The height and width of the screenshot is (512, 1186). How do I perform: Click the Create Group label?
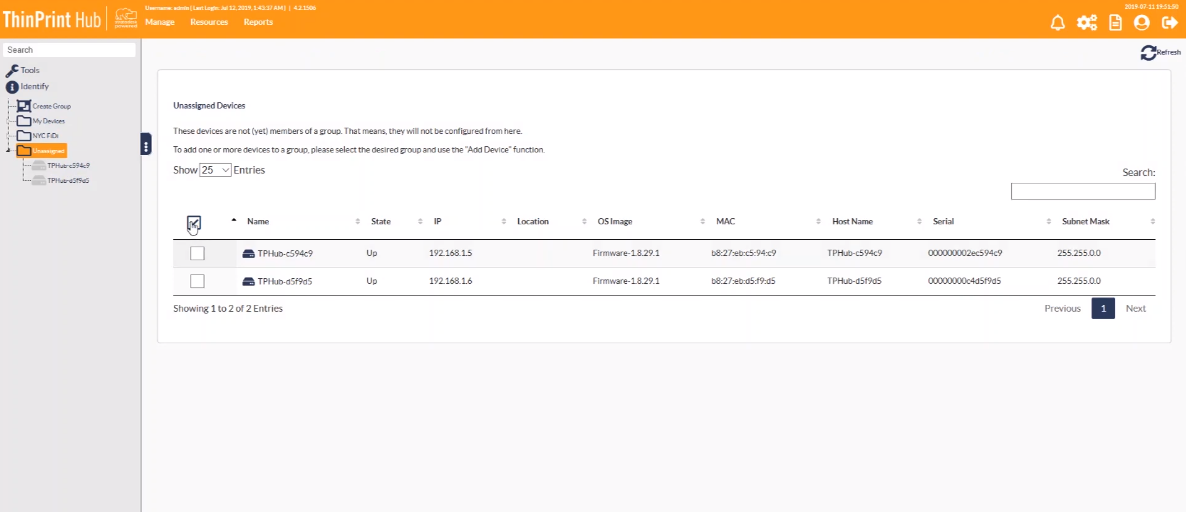point(51,106)
